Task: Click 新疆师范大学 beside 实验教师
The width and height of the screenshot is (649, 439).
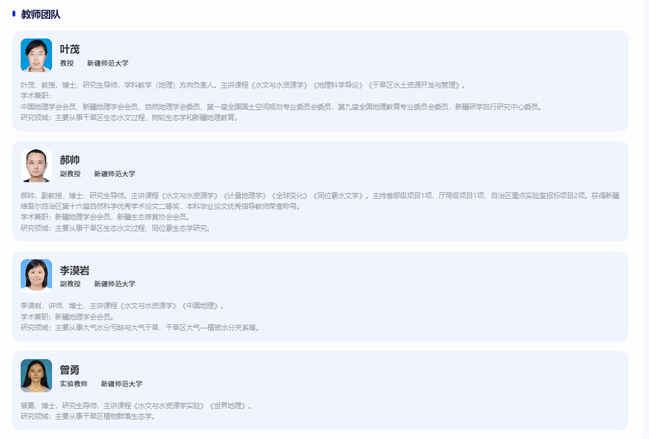Action: click(121, 383)
